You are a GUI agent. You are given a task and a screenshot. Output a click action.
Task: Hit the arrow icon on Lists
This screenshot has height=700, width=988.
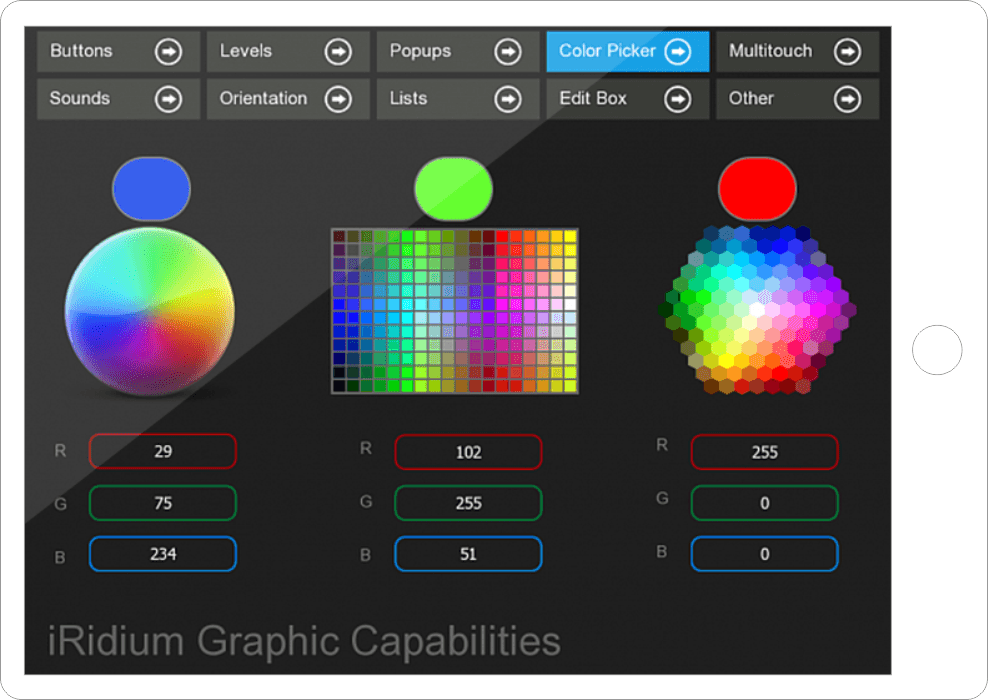[508, 99]
